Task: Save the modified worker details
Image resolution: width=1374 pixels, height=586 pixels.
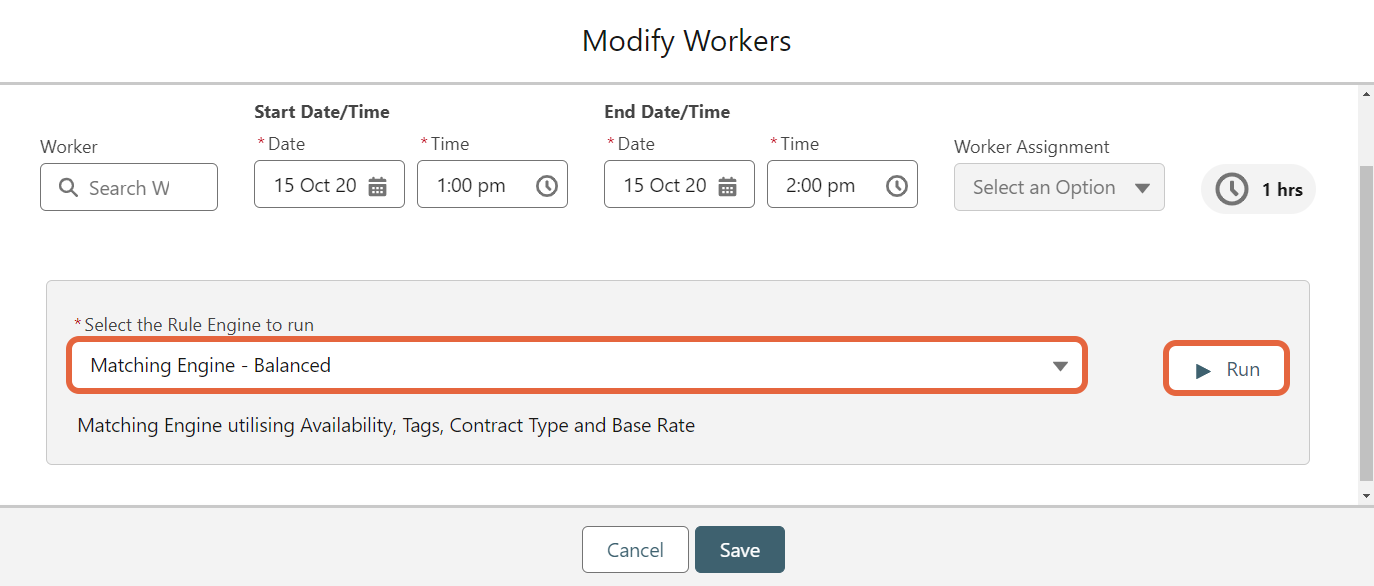Action: [x=739, y=549]
